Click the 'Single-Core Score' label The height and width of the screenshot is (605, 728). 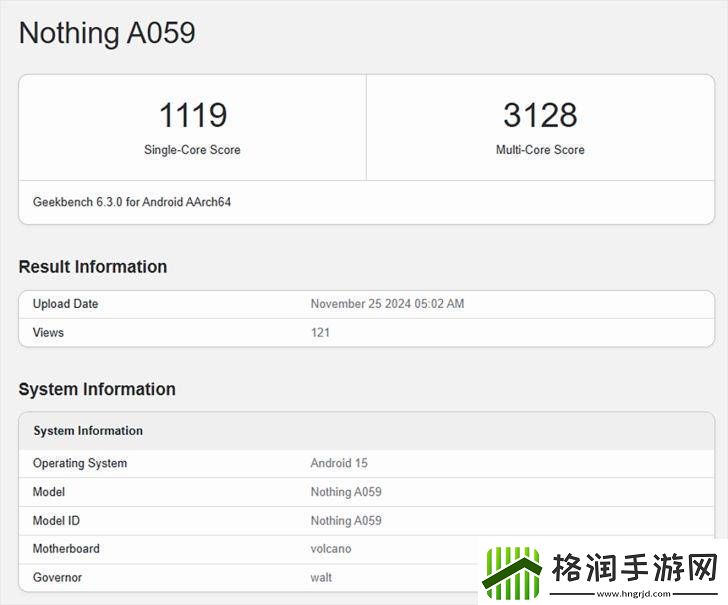[x=192, y=150]
